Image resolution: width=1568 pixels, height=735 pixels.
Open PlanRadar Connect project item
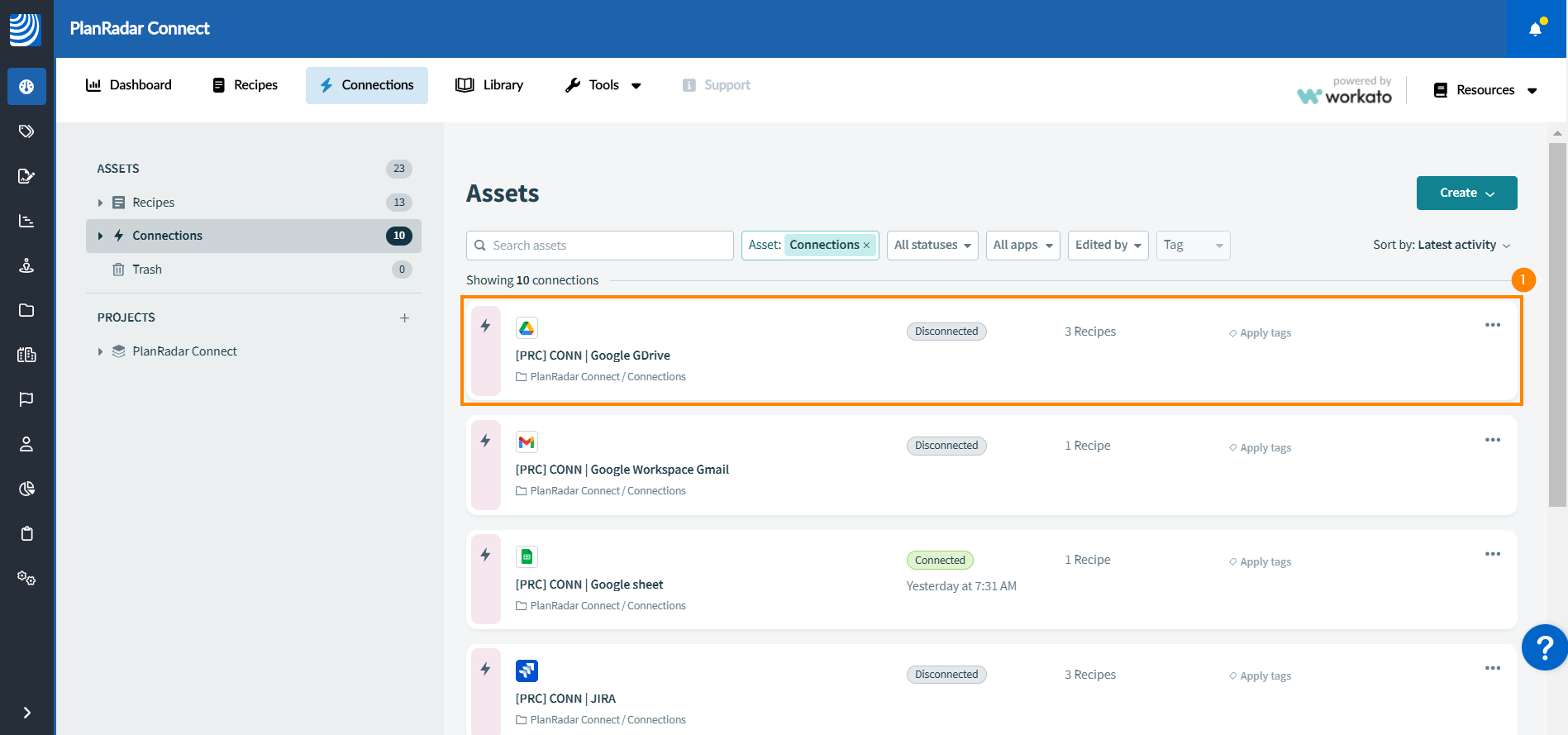pos(184,351)
